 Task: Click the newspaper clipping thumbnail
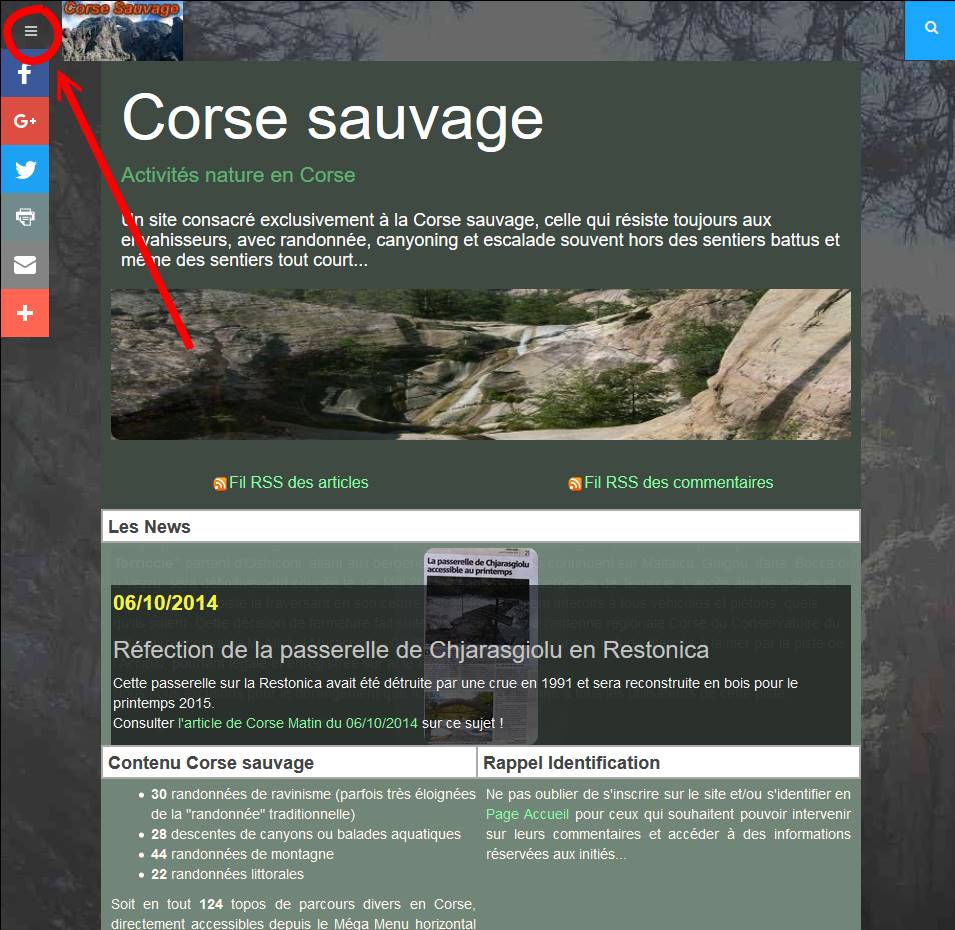481,646
